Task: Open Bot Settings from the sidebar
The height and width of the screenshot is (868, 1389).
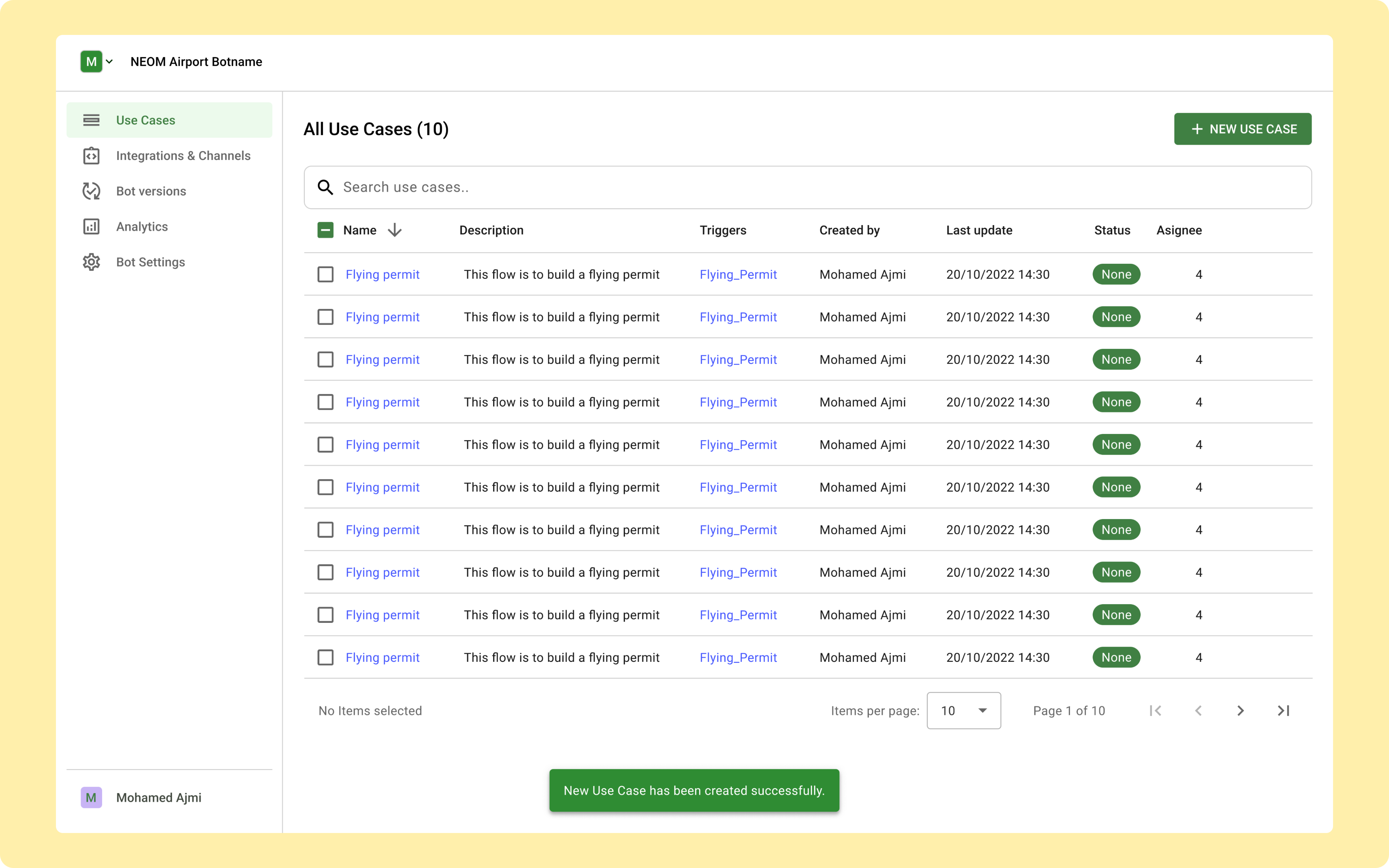Action: click(150, 262)
